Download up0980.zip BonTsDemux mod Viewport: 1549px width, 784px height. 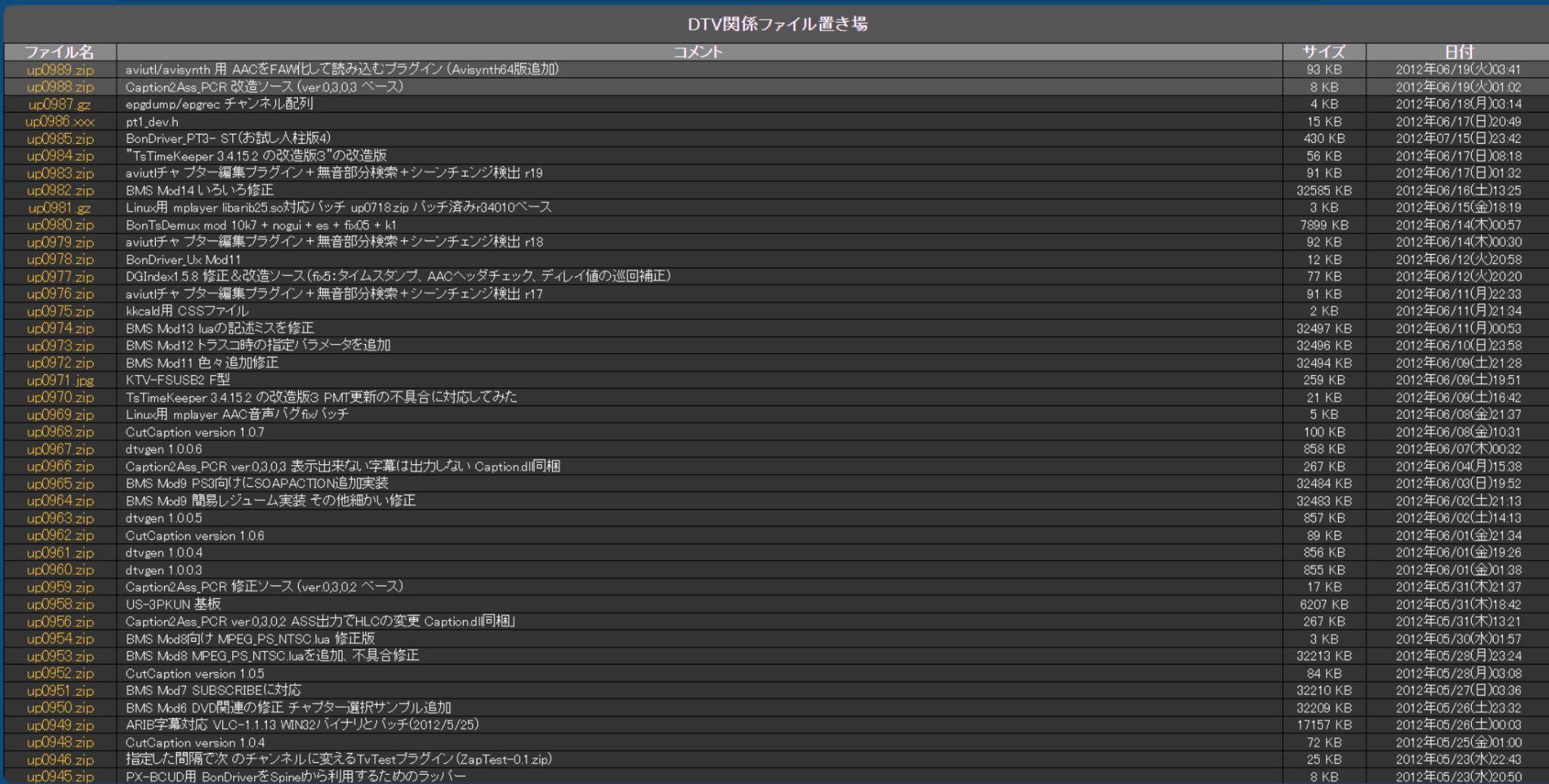click(61, 225)
